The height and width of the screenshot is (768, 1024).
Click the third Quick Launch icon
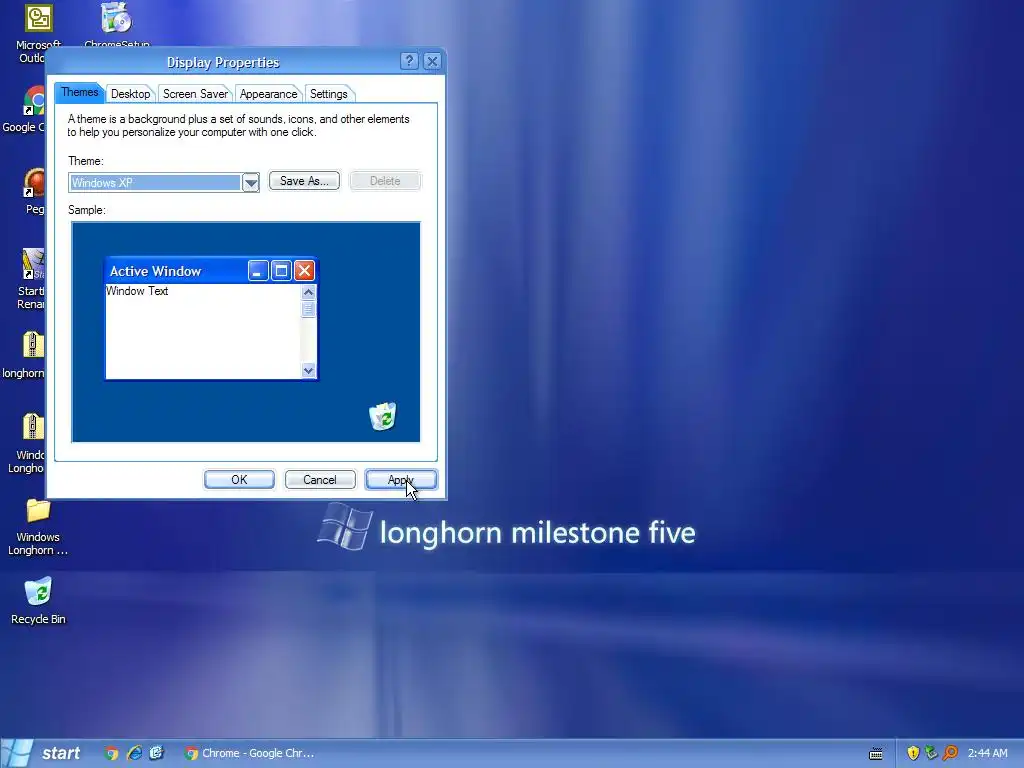click(156, 753)
